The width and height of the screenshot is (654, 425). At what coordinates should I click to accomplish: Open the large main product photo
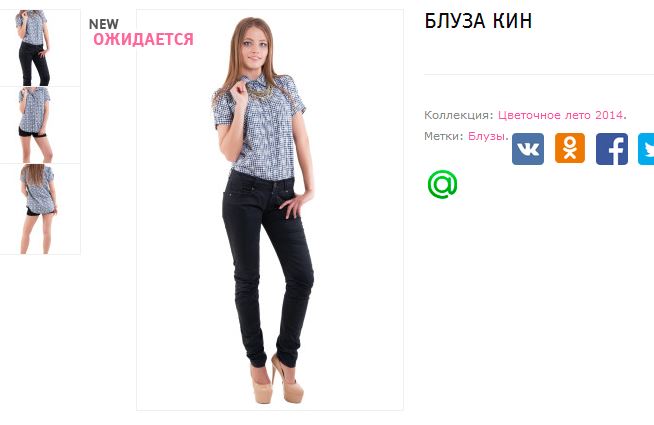pos(270,210)
